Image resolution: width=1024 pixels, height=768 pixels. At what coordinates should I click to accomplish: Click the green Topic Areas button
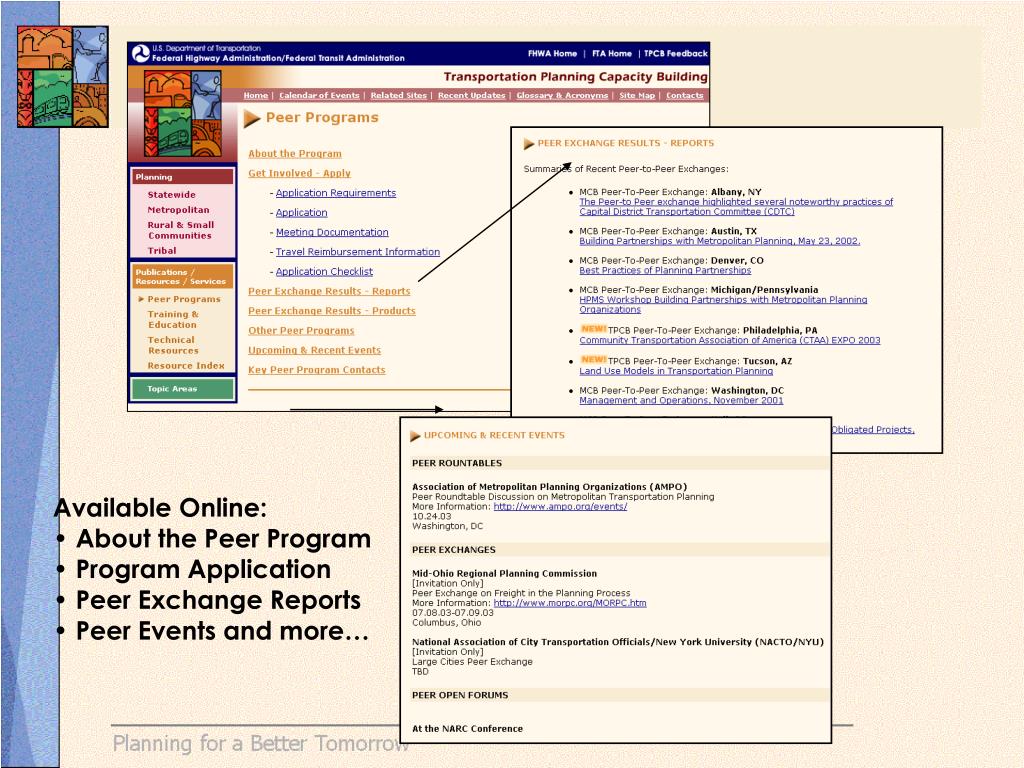[182, 389]
